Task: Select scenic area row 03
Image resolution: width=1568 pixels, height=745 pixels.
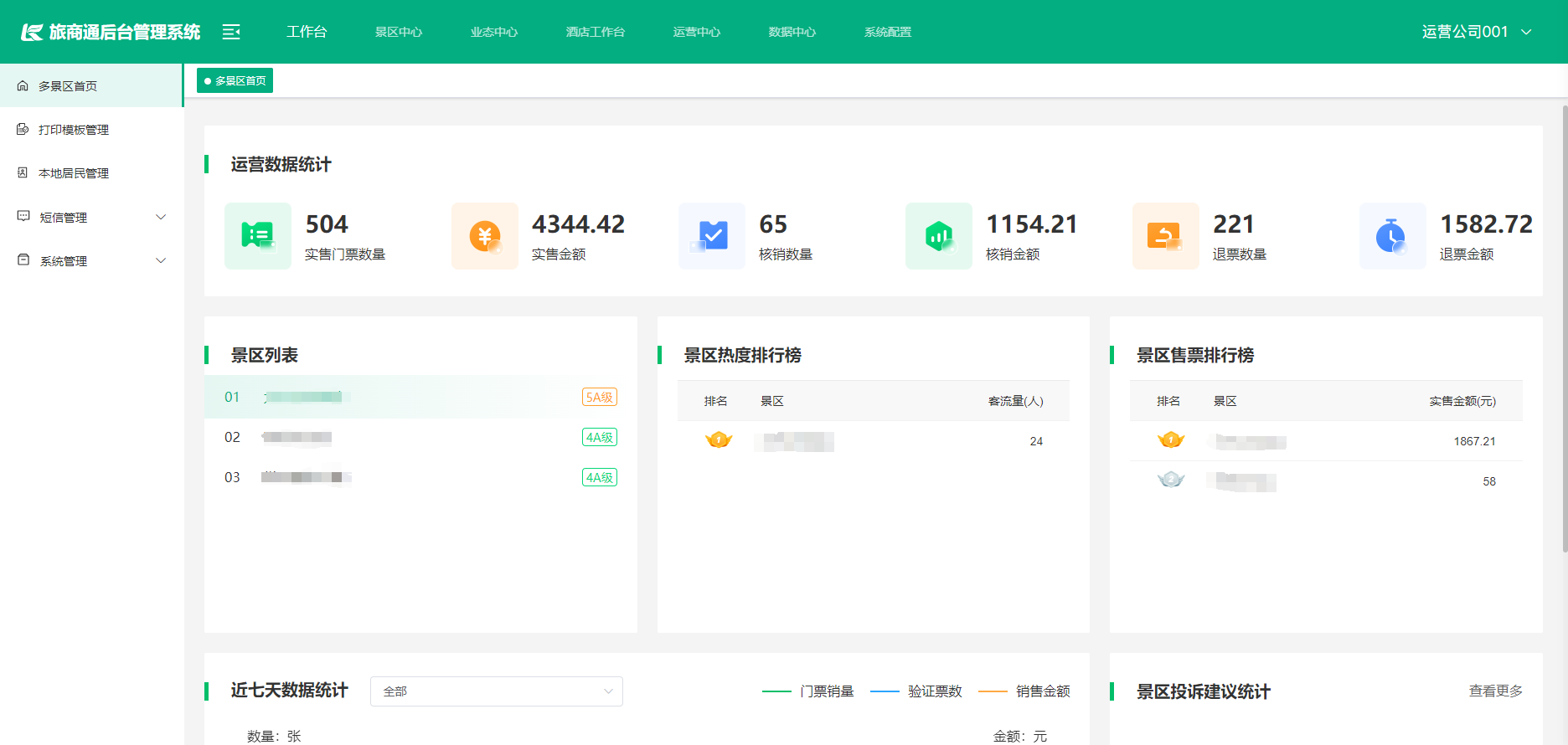Action: pyautogui.click(x=420, y=477)
